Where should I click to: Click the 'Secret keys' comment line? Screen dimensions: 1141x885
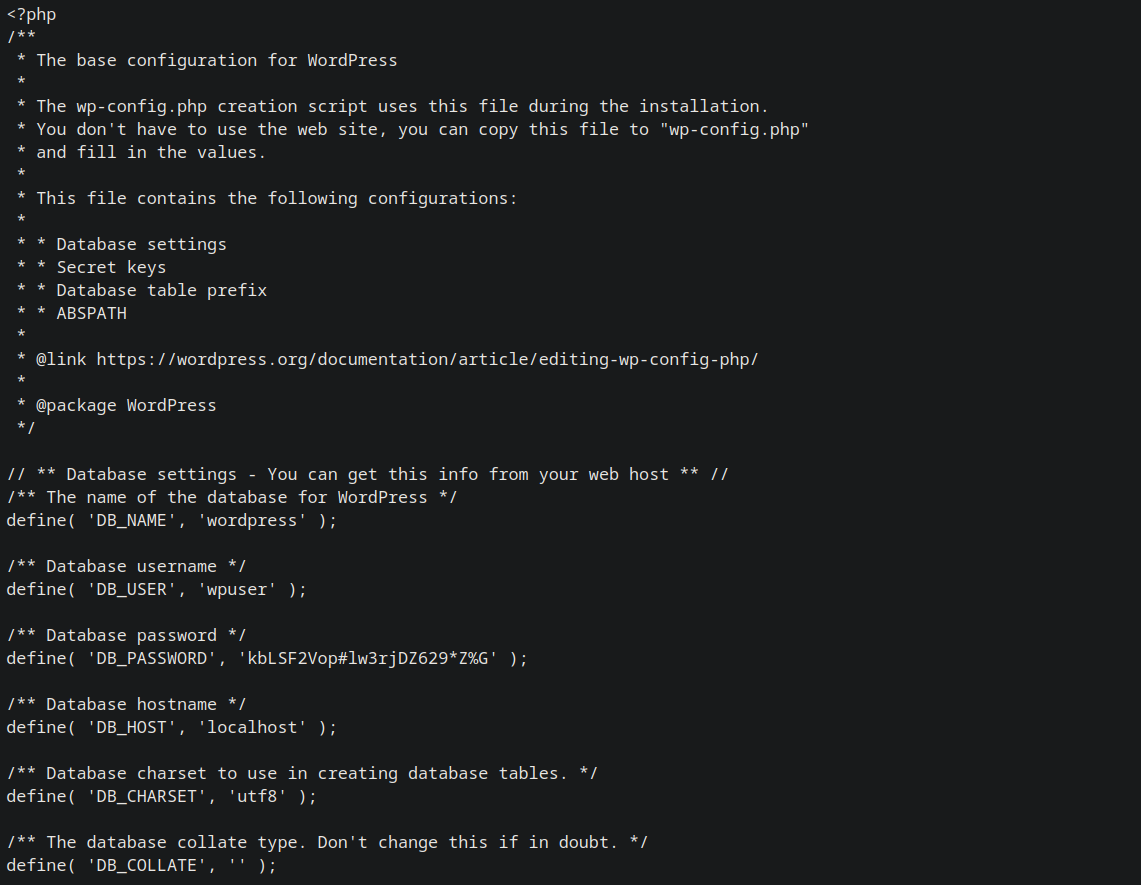coord(111,267)
